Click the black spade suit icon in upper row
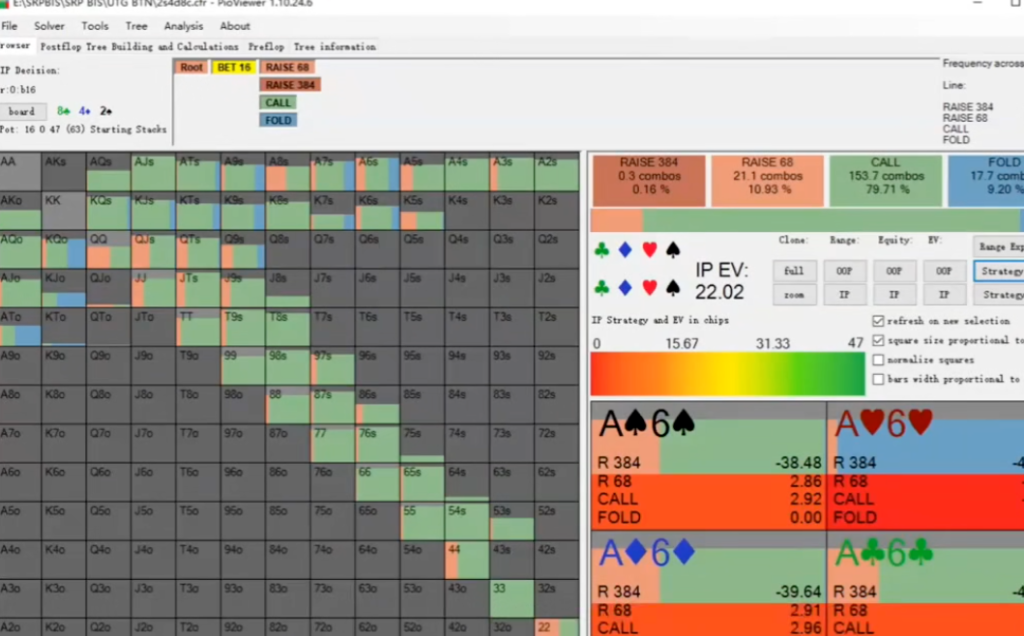 [x=673, y=251]
